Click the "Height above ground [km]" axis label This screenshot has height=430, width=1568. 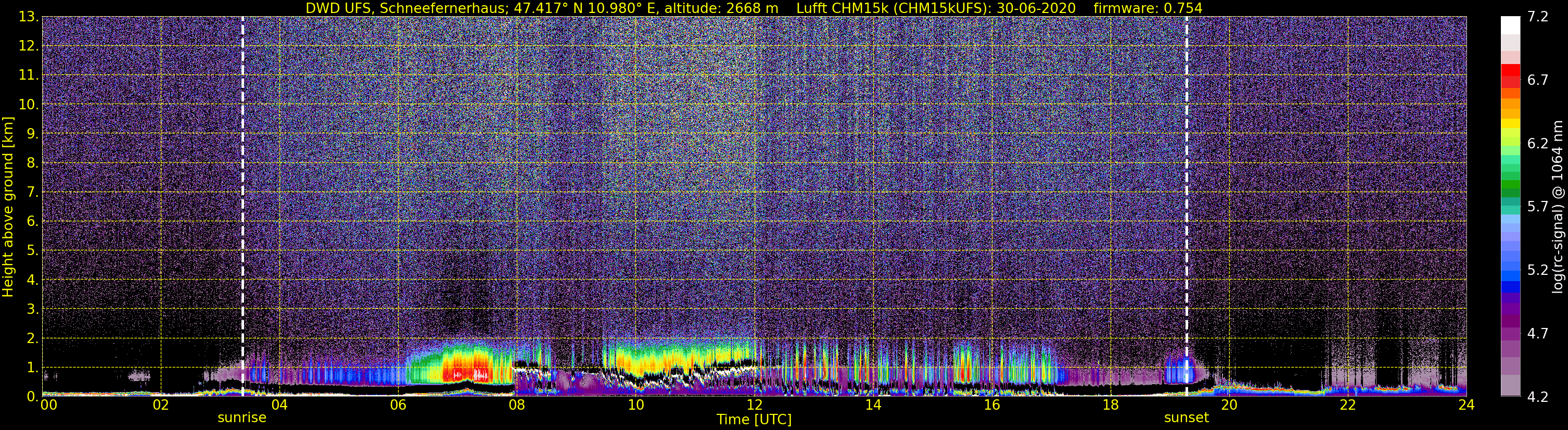tap(8, 207)
